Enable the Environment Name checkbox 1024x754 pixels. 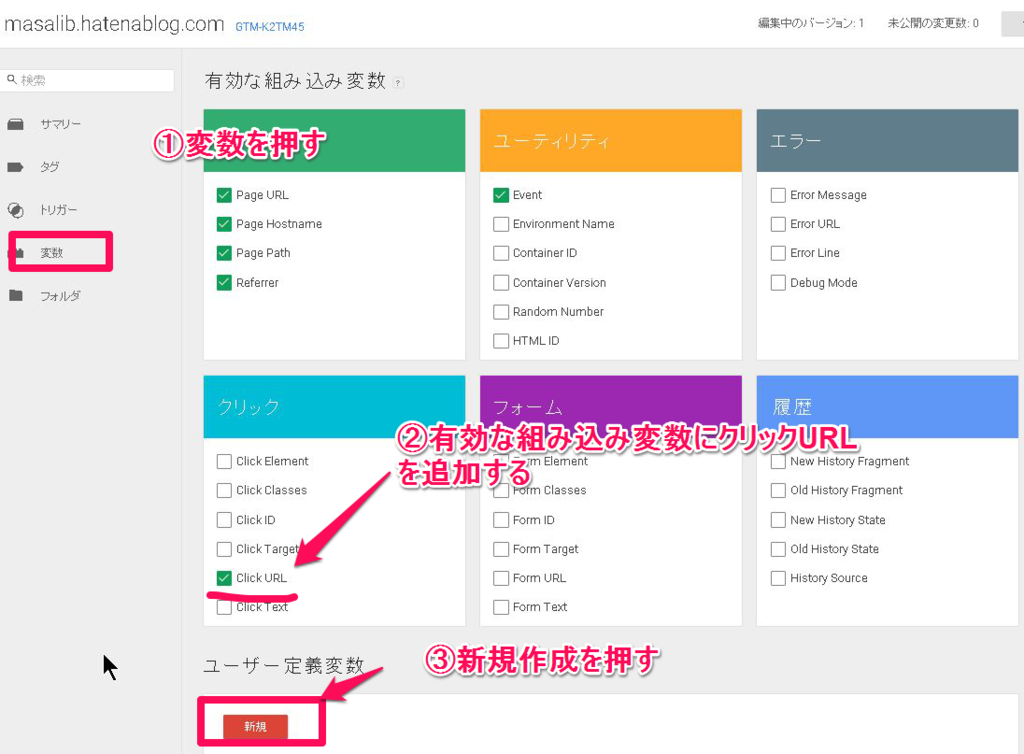click(x=501, y=224)
